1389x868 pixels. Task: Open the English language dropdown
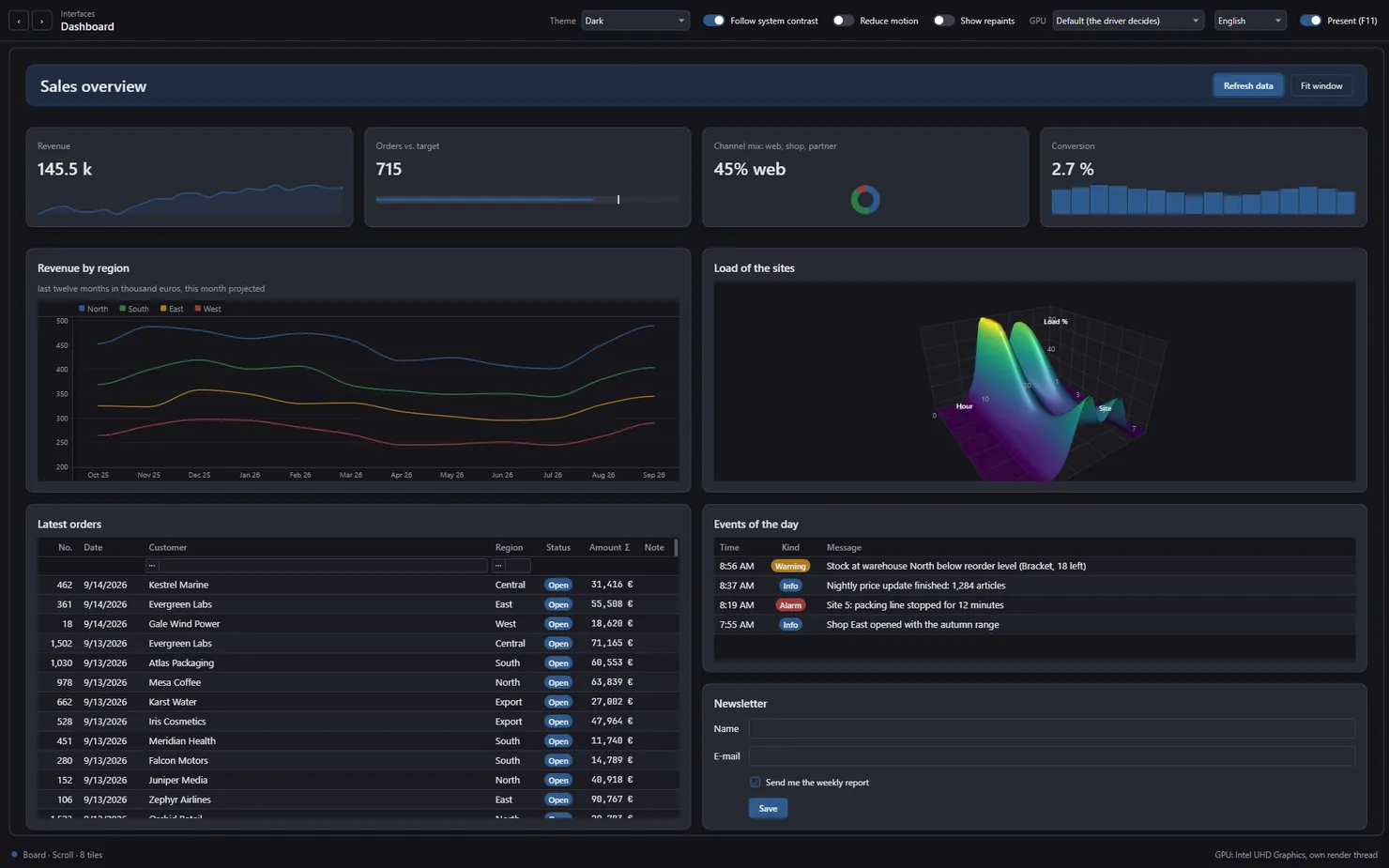click(x=1249, y=21)
